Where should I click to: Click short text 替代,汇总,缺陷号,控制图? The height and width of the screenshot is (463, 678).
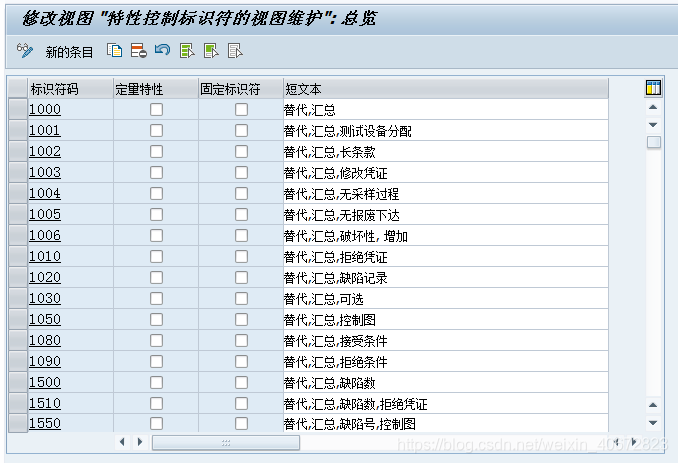(x=350, y=424)
